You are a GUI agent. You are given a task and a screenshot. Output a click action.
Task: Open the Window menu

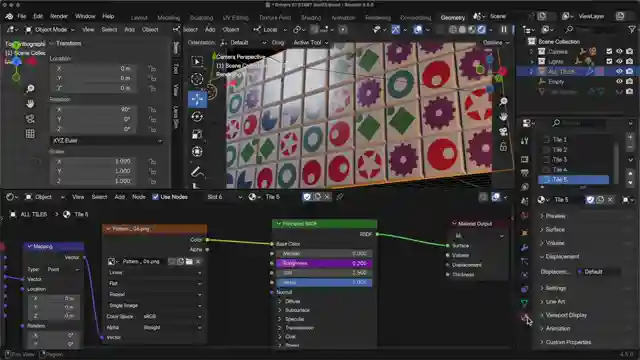[85, 16]
